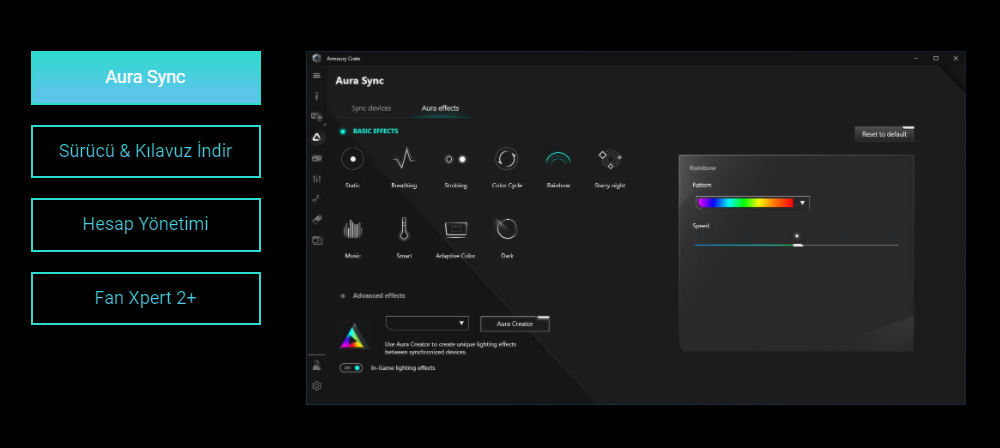Viewport: 1000px width, 448px height.
Task: Click the 'Use Aura Creator to create' description
Action: tap(450, 348)
